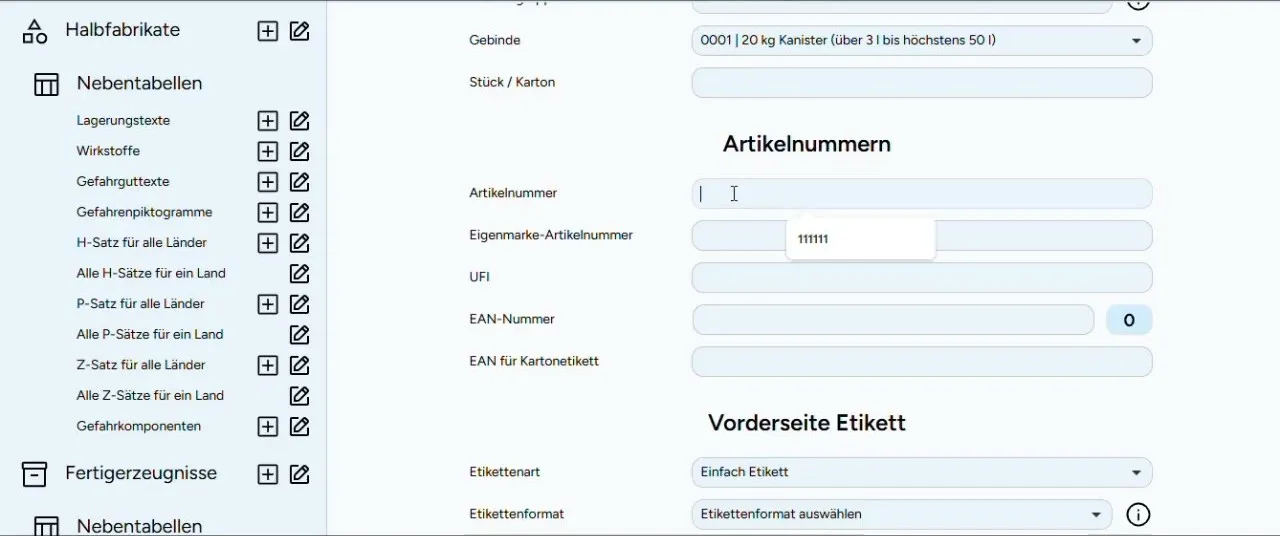Screen dimensions: 1280x536
Task: Add new Gefahrguttexte entry
Action: (x=267, y=182)
